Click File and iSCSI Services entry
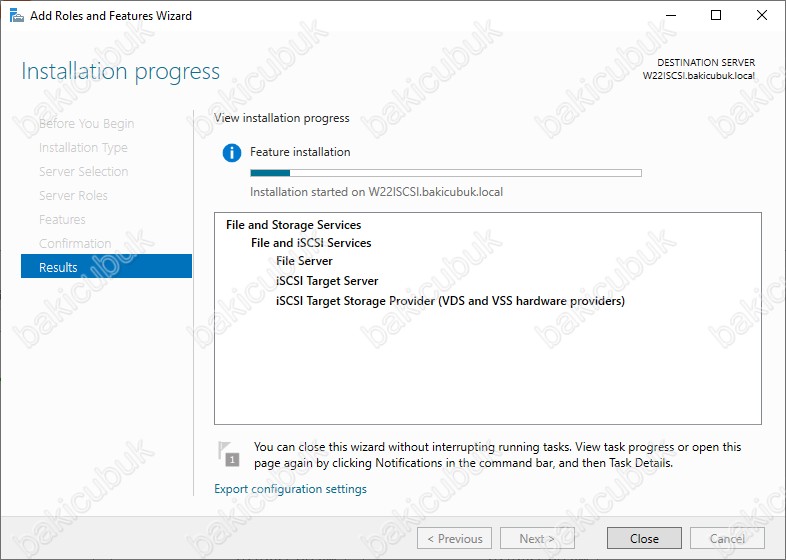This screenshot has height=560, width=786. tap(311, 243)
